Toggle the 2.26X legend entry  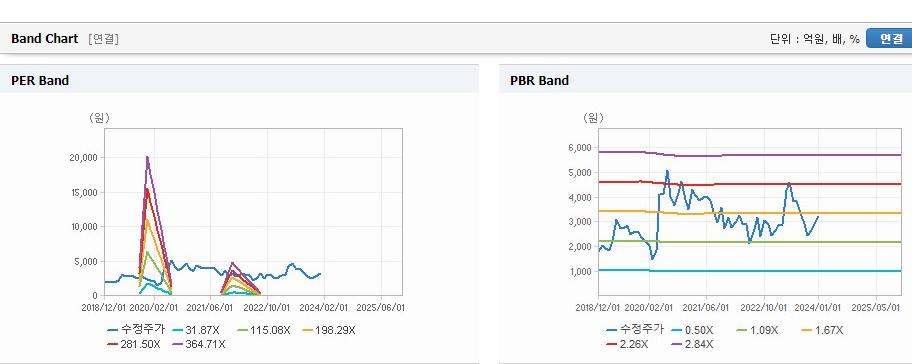[x=627, y=344]
